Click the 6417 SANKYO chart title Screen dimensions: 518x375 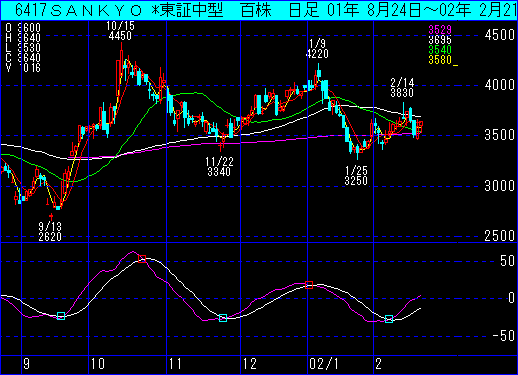coord(79,11)
